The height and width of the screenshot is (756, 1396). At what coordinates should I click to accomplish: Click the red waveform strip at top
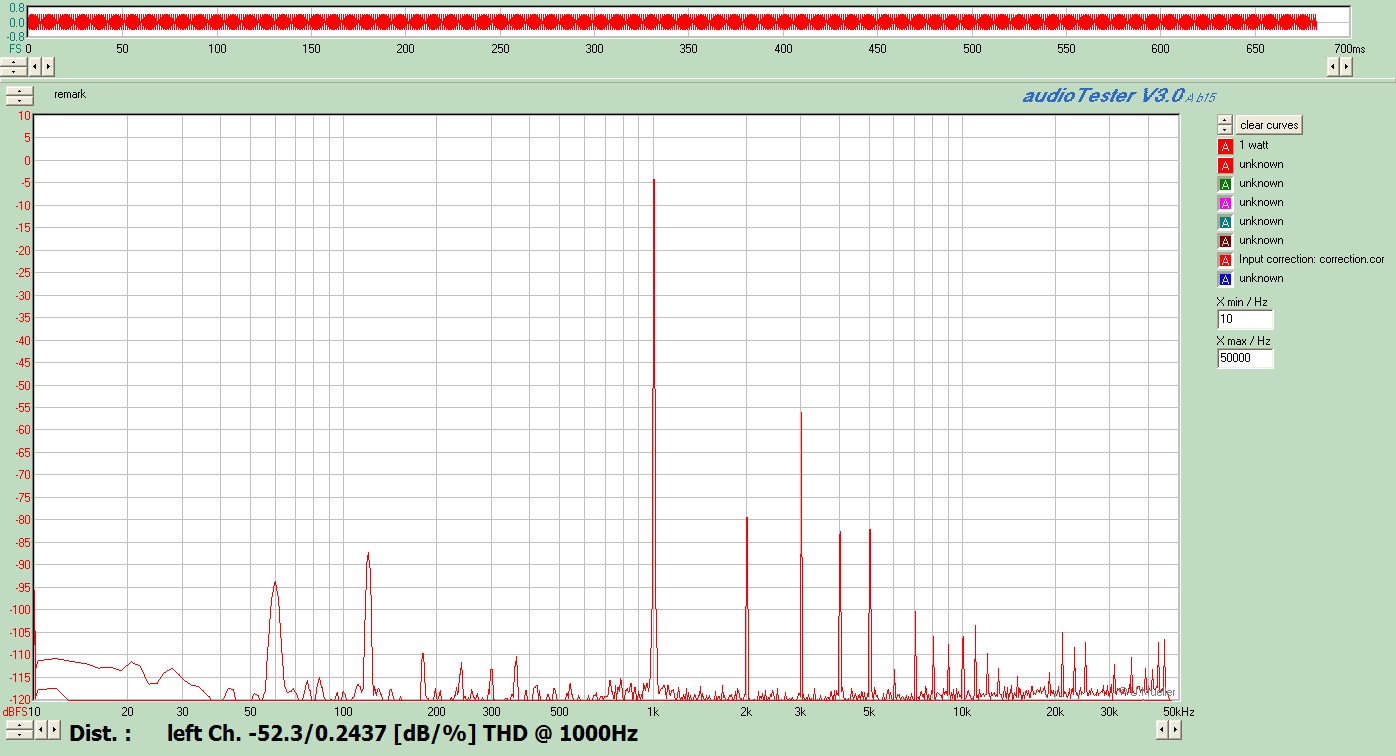click(x=671, y=22)
